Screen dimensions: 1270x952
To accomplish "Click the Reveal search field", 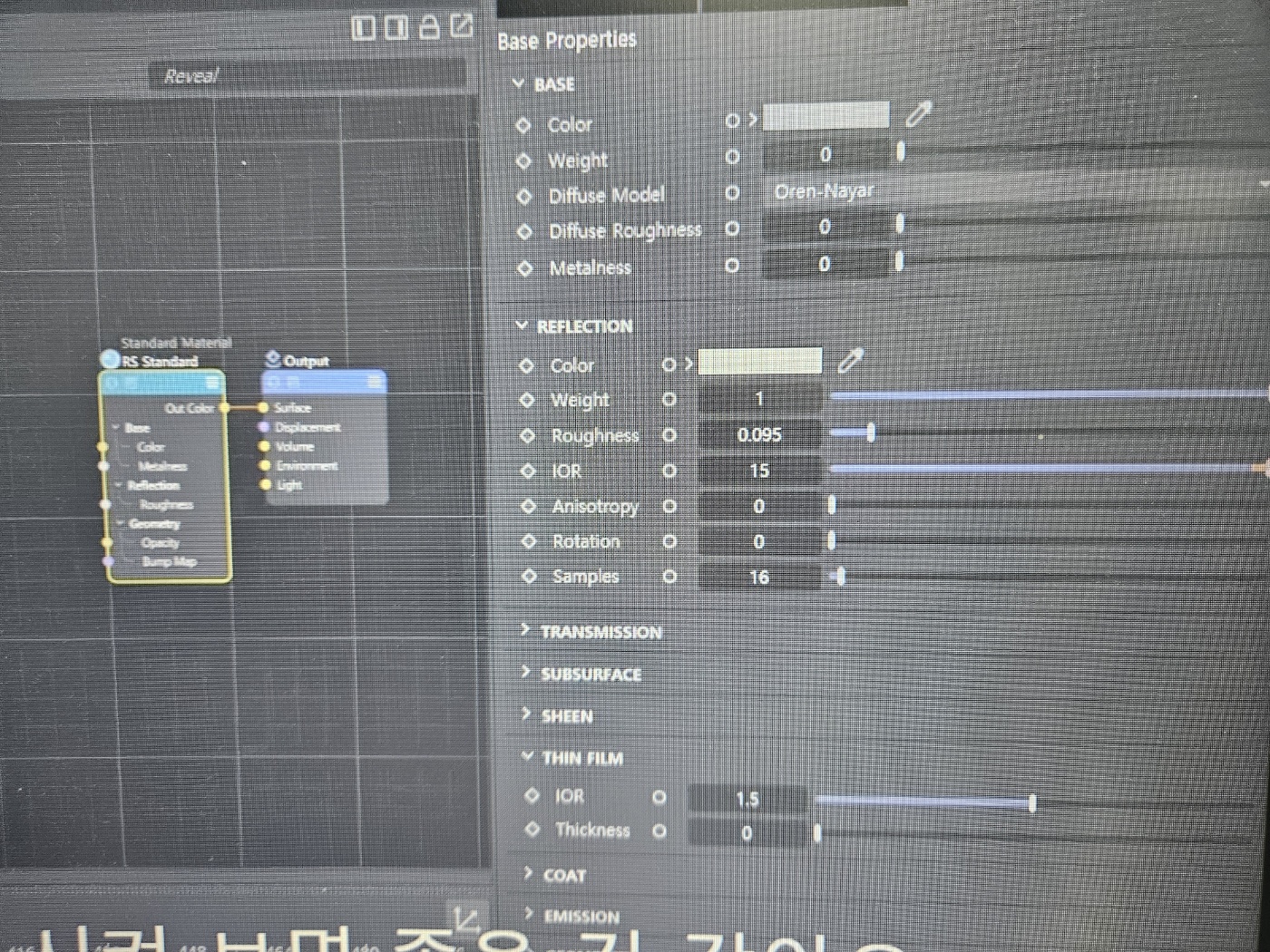I will [307, 74].
